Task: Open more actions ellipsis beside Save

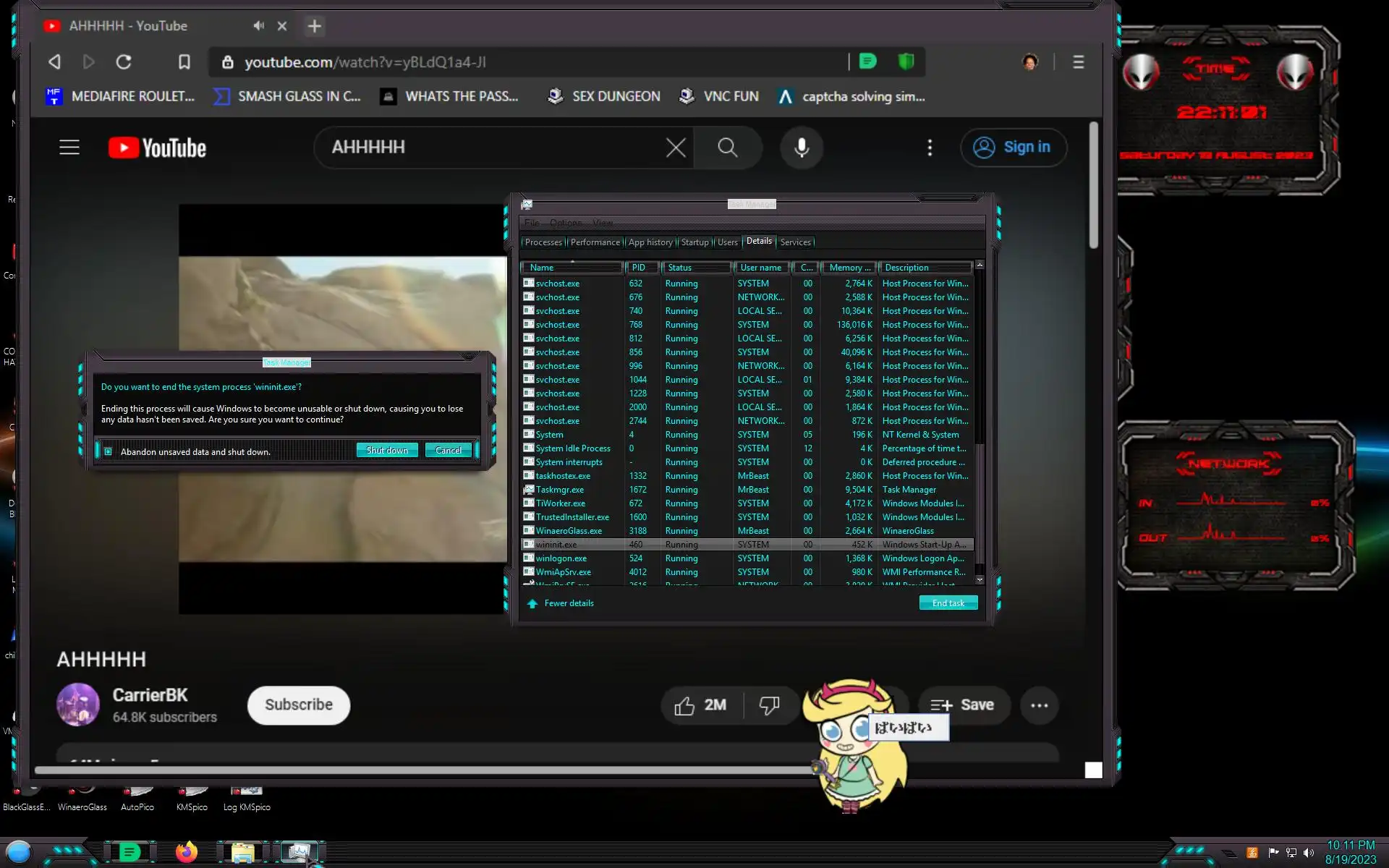Action: 1039,705
